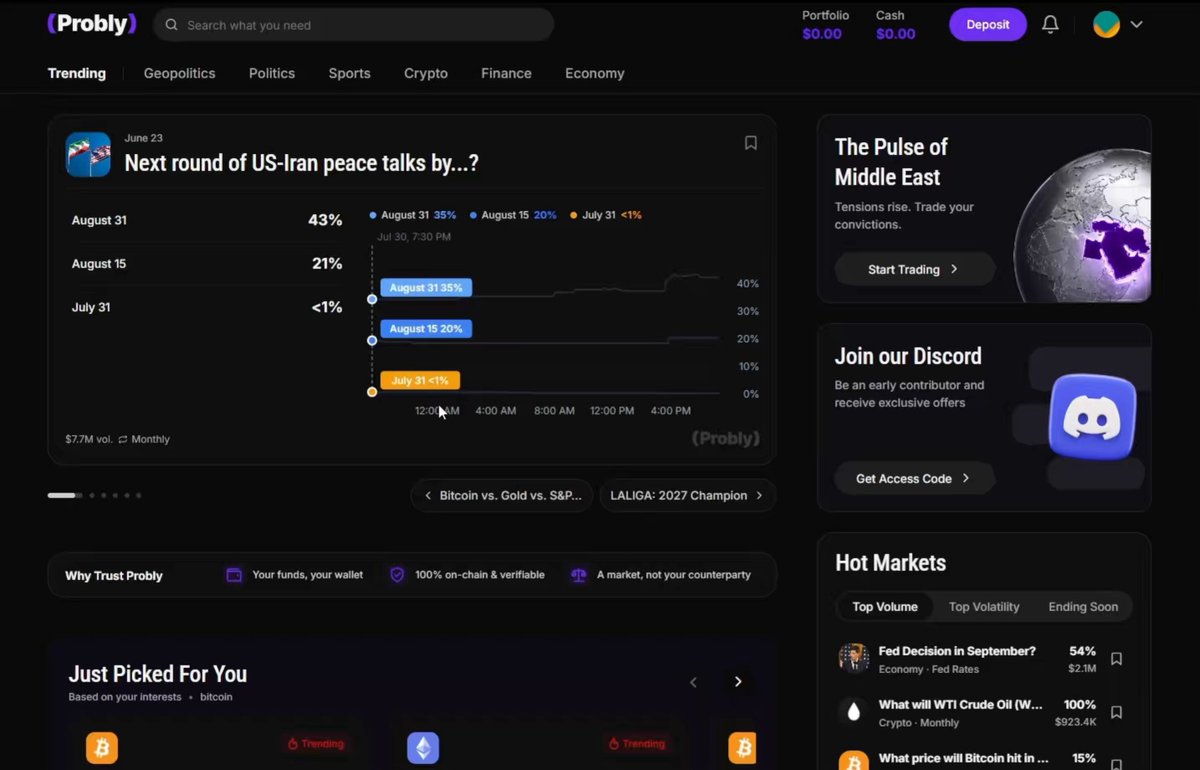Select the Ending Soon tab
Screen dimensions: 1200x770
pyautogui.click(x=1083, y=607)
